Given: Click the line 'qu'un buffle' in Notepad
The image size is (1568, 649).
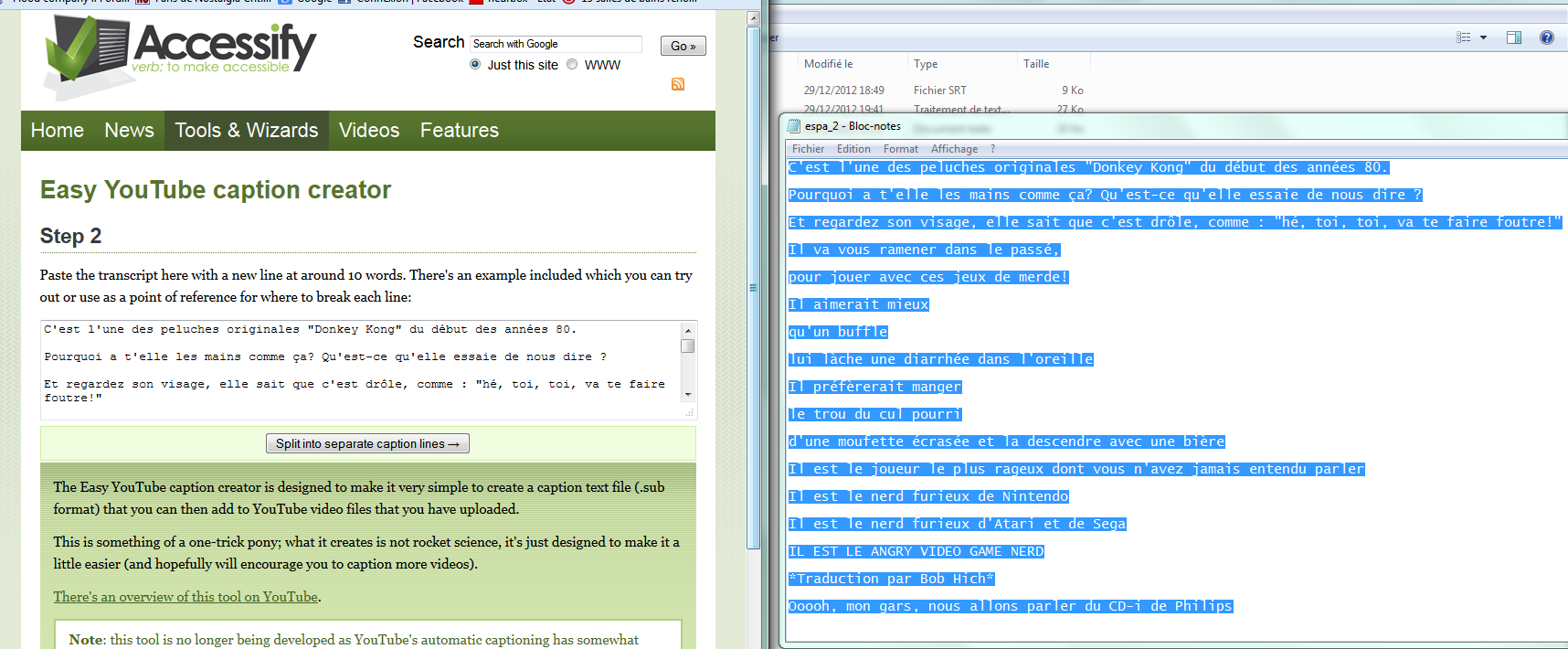Looking at the screenshot, I should tap(838, 332).
